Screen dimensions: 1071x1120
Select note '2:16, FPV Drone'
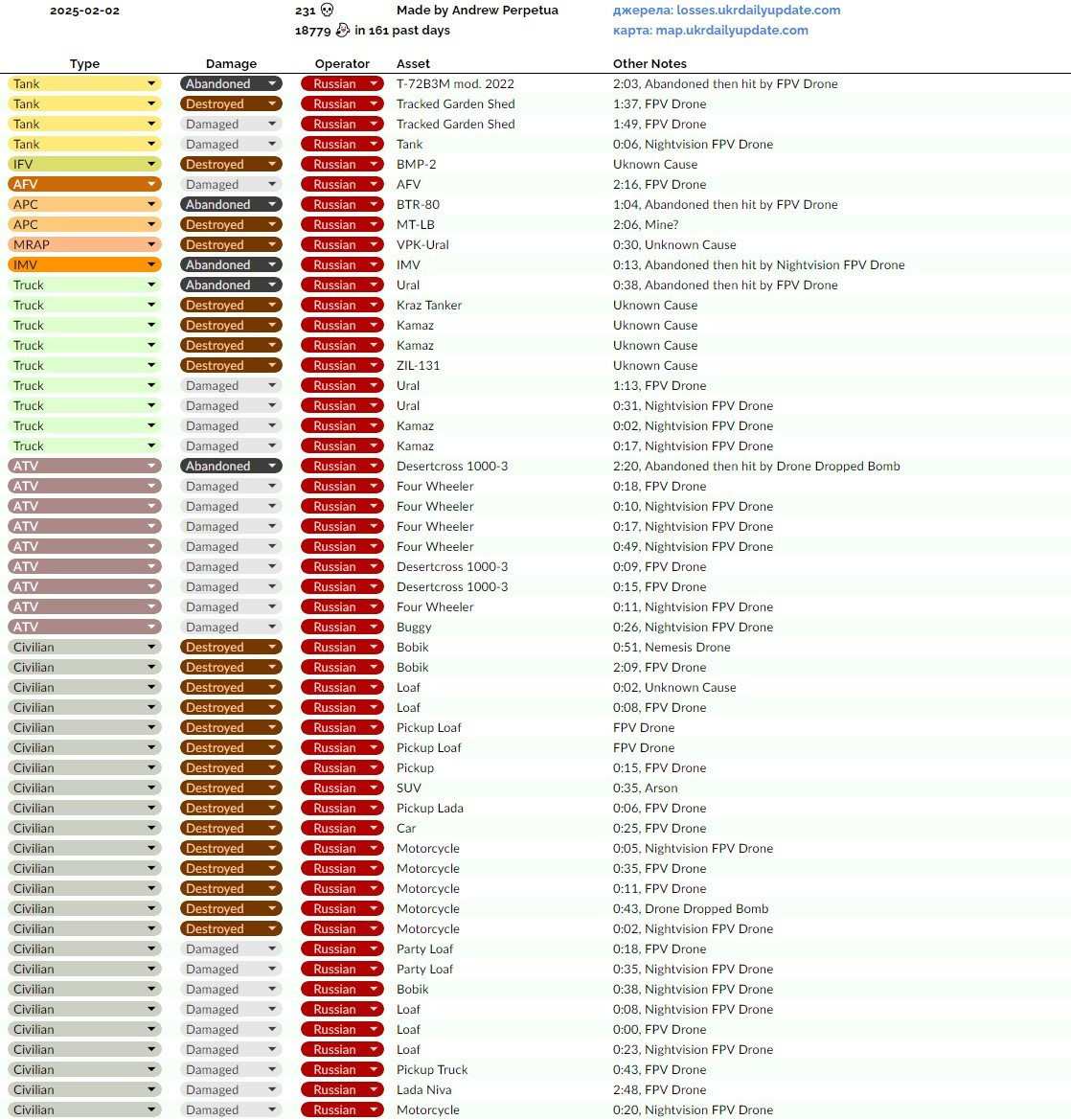(x=660, y=184)
